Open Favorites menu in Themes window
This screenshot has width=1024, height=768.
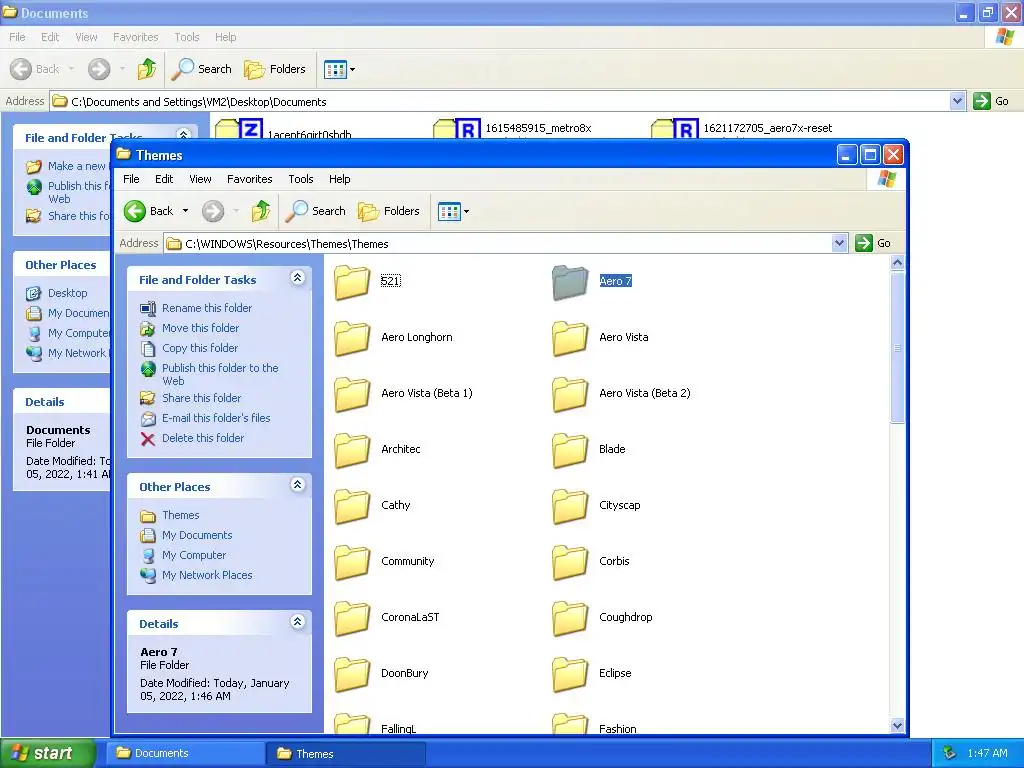pos(249,179)
